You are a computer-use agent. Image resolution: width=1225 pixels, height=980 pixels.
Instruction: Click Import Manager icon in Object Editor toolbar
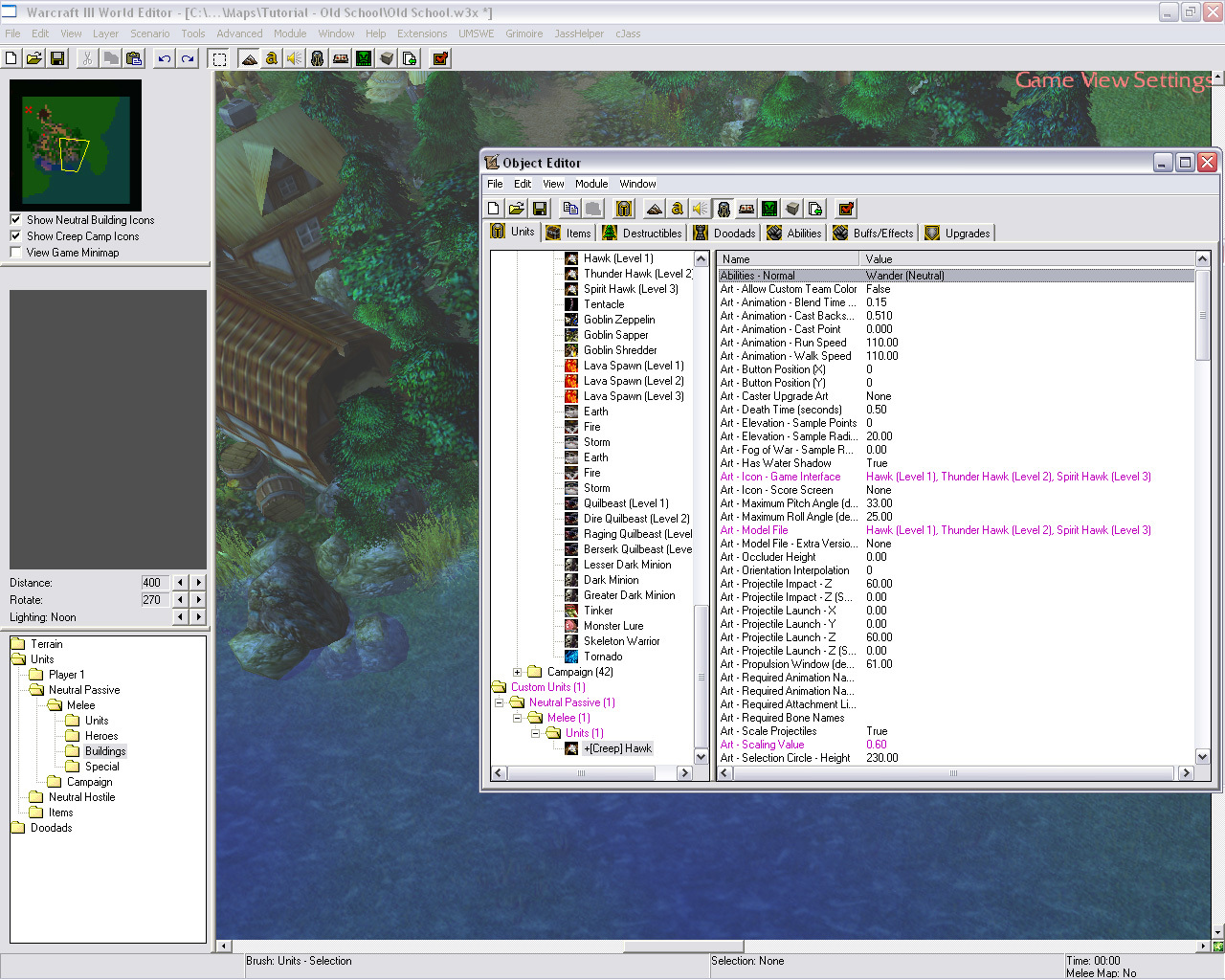(x=815, y=209)
